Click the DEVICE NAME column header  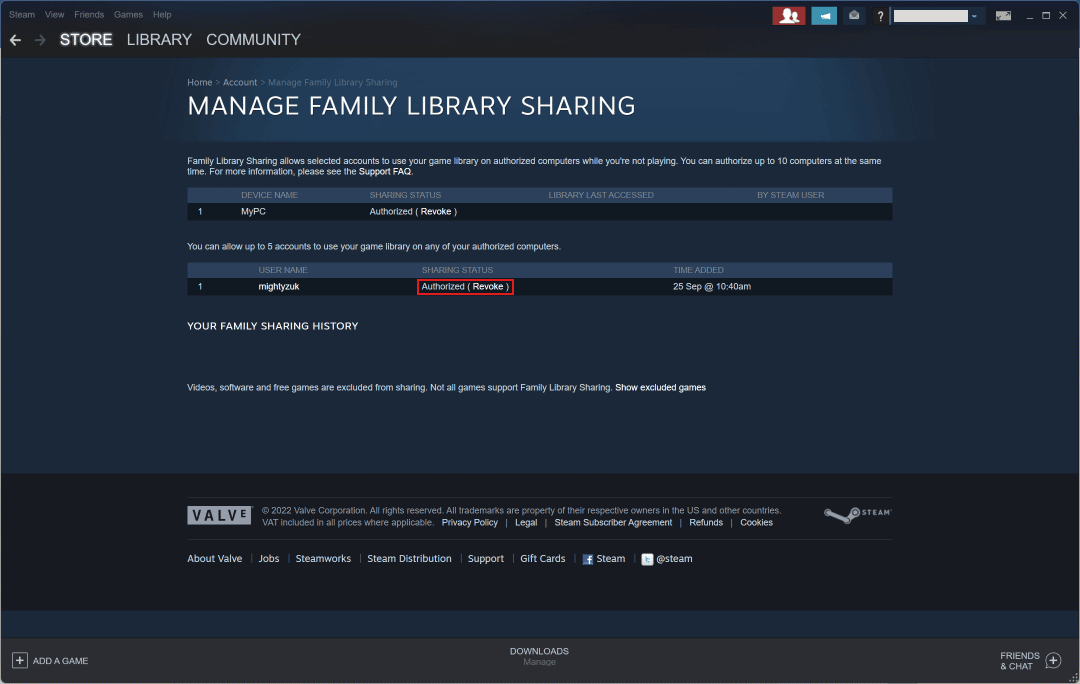[269, 195]
